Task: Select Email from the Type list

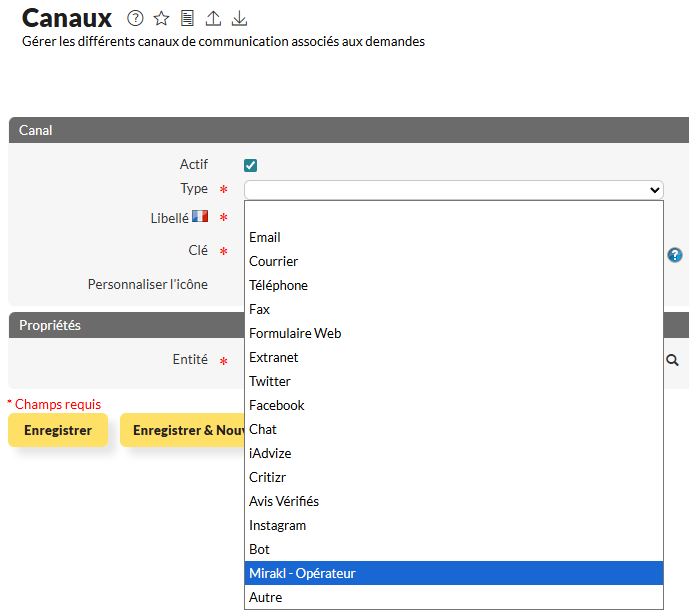Action: (265, 237)
